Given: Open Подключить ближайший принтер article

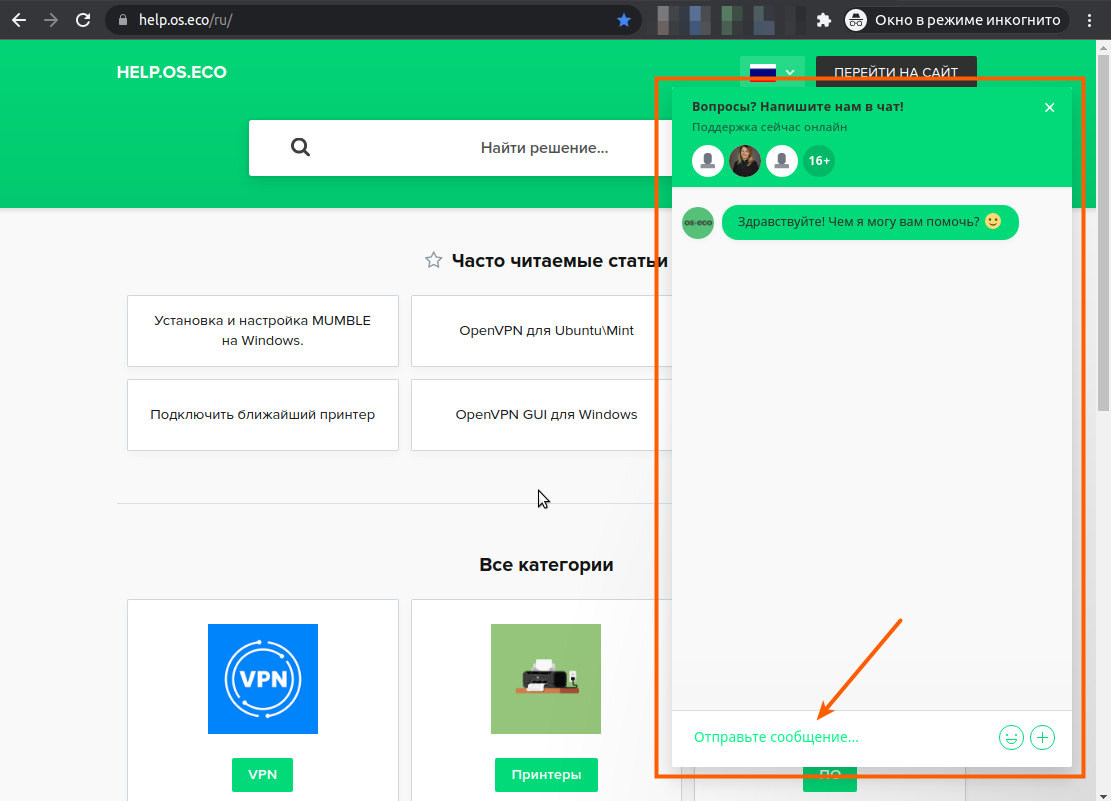Looking at the screenshot, I should pos(262,414).
